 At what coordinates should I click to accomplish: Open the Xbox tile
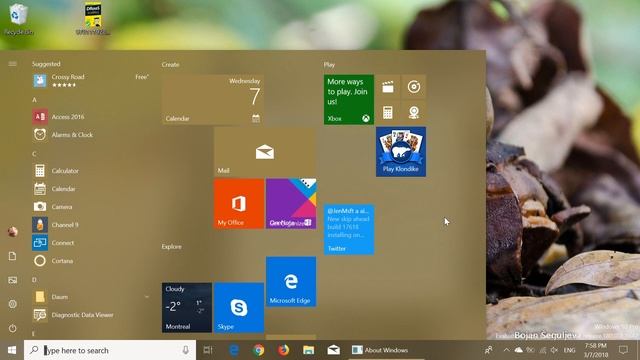click(x=349, y=99)
